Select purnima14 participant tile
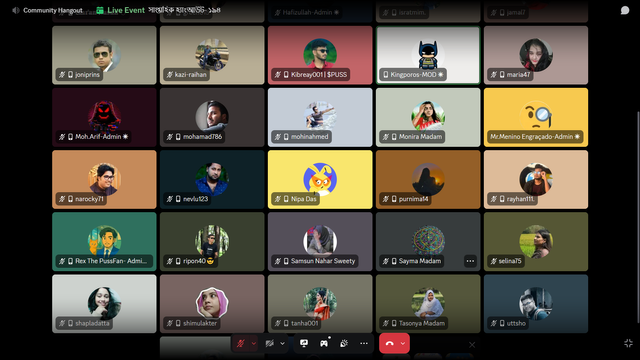The image size is (640, 360). [x=428, y=180]
